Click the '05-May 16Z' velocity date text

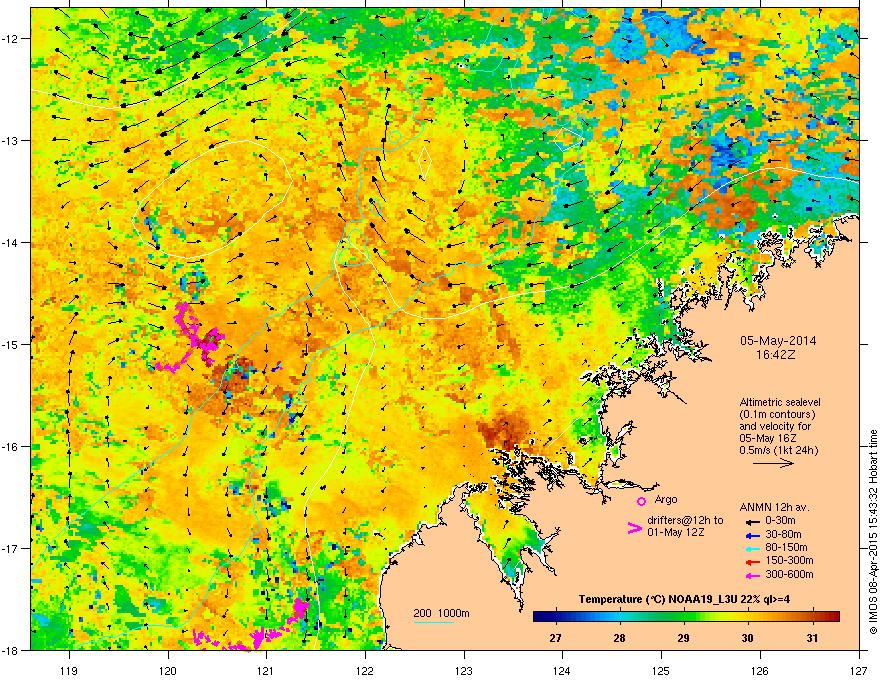coord(767,438)
